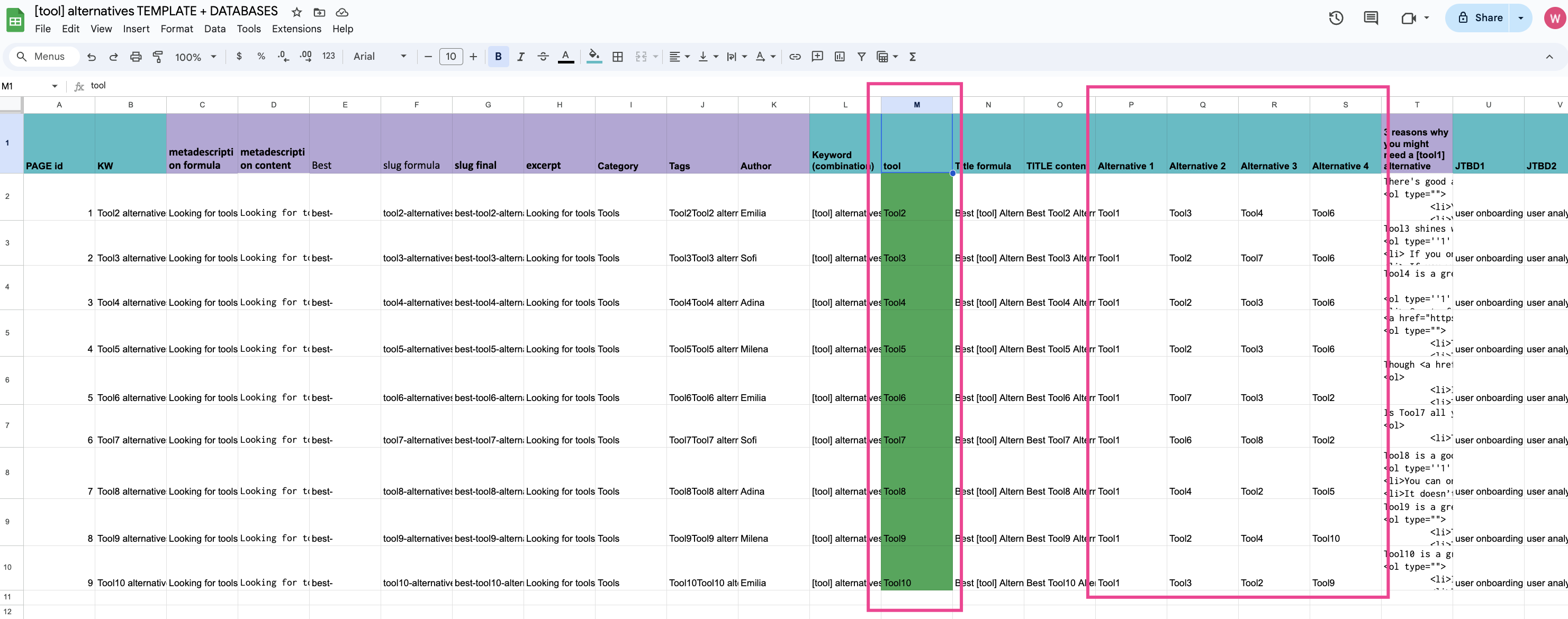
Task: Open the Functions sigma icon
Action: click(913, 57)
